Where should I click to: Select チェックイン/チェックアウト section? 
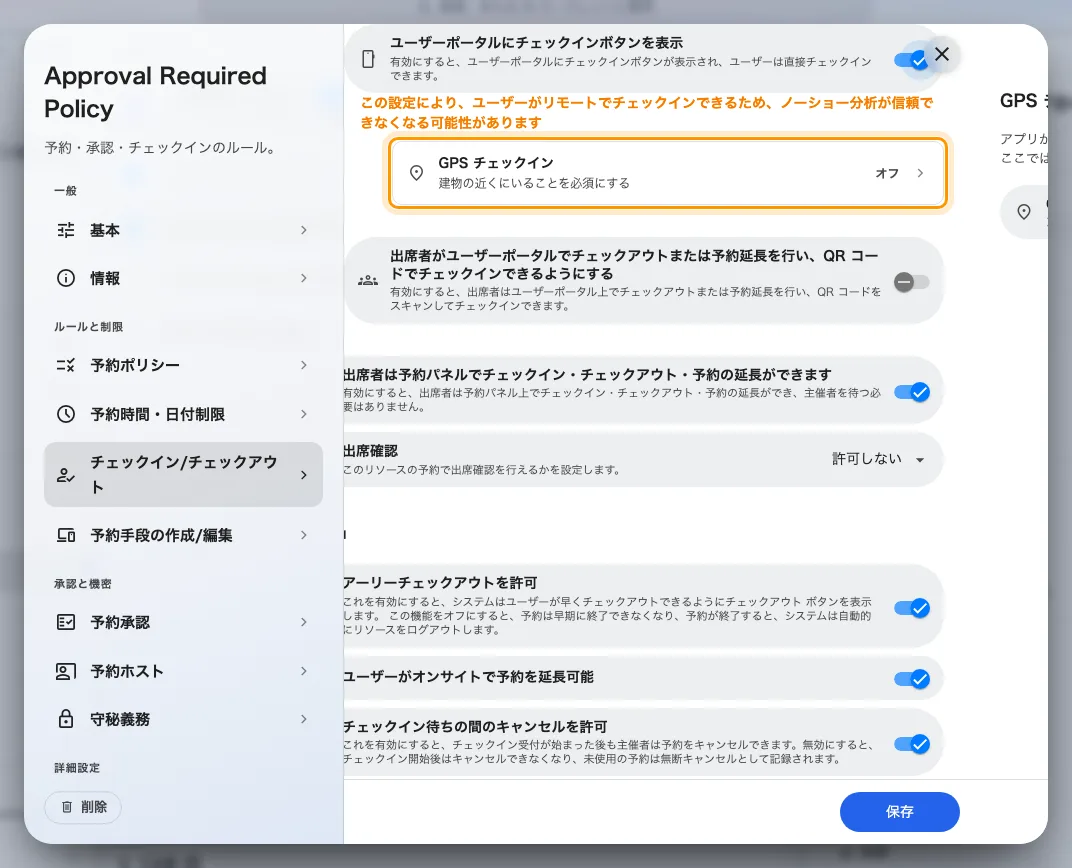pyautogui.click(x=183, y=474)
